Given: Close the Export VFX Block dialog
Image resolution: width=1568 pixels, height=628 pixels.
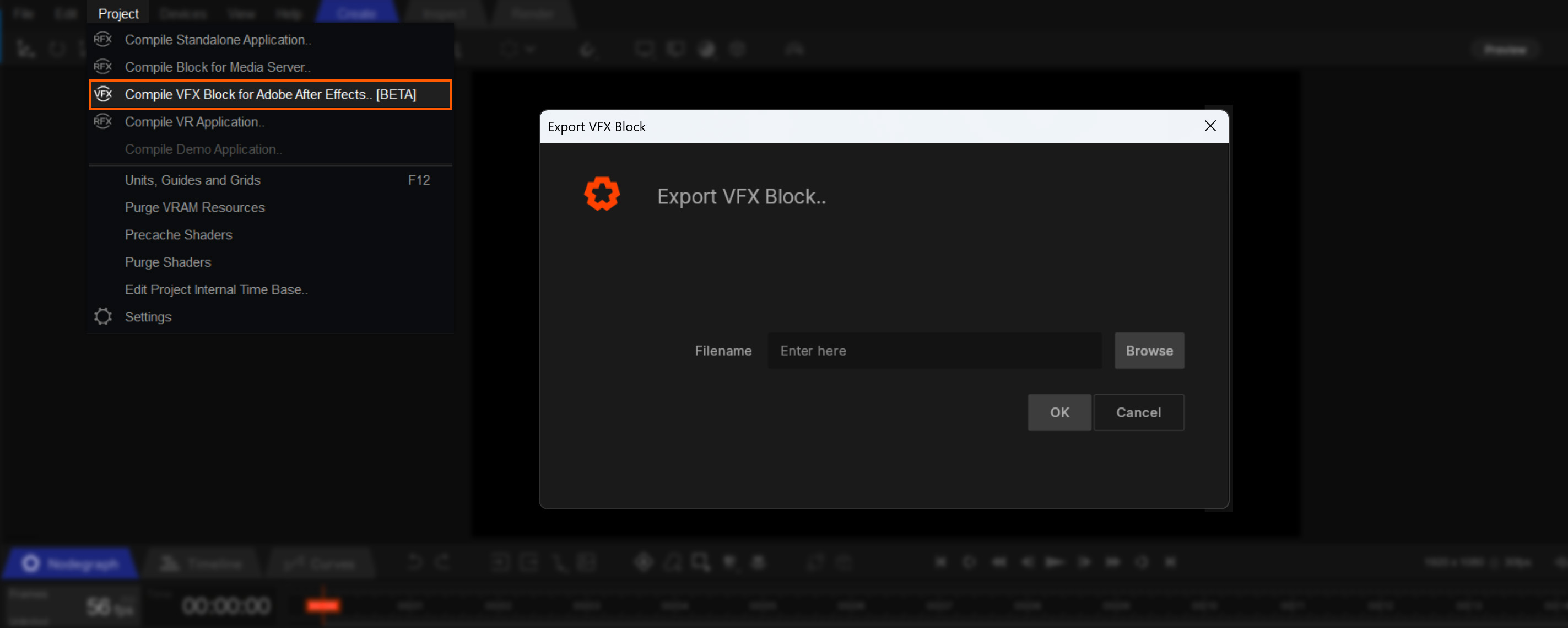Looking at the screenshot, I should click(1209, 126).
